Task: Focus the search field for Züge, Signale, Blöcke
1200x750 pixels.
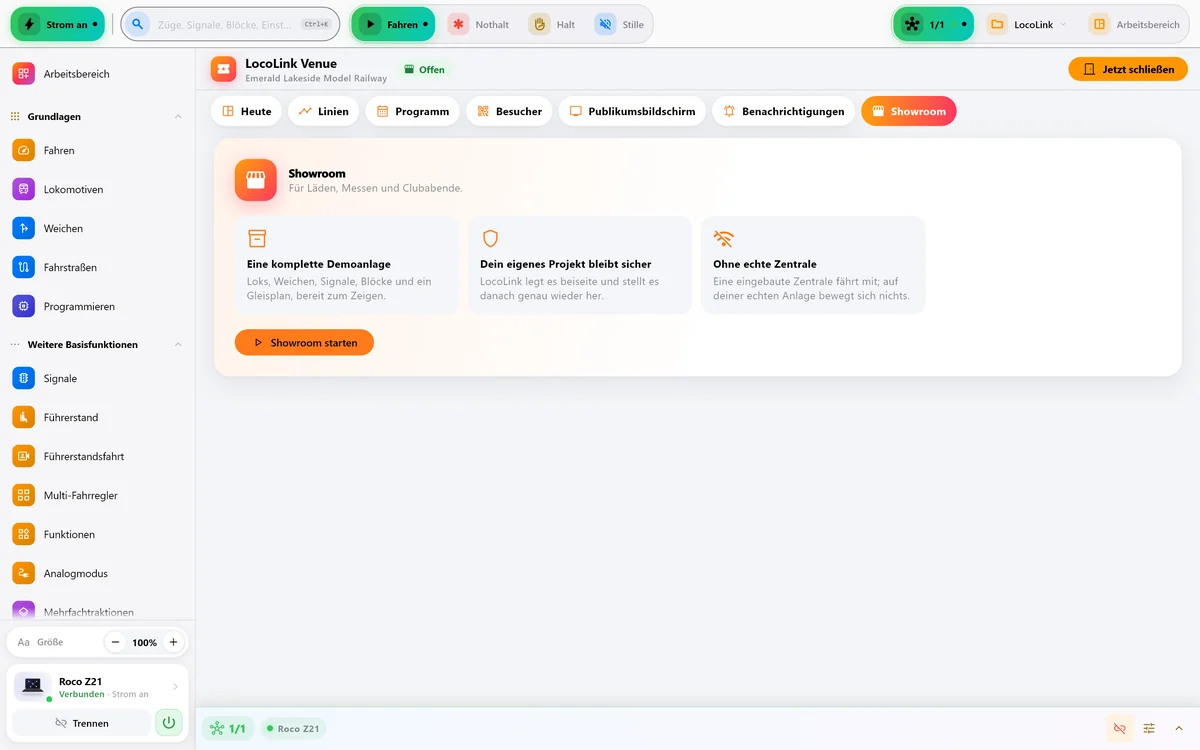Action: point(230,24)
